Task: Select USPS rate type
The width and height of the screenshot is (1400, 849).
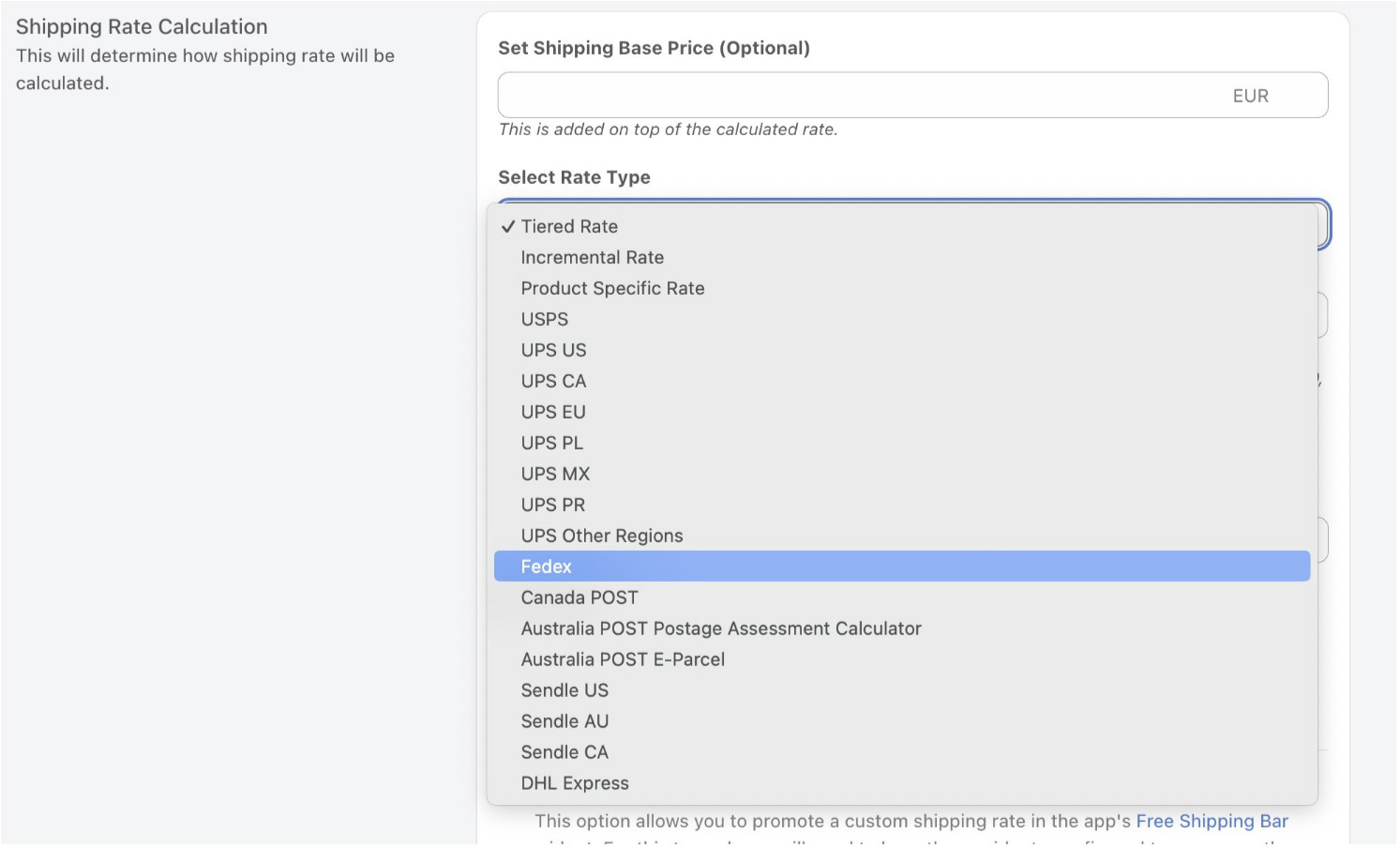Action: point(902,319)
